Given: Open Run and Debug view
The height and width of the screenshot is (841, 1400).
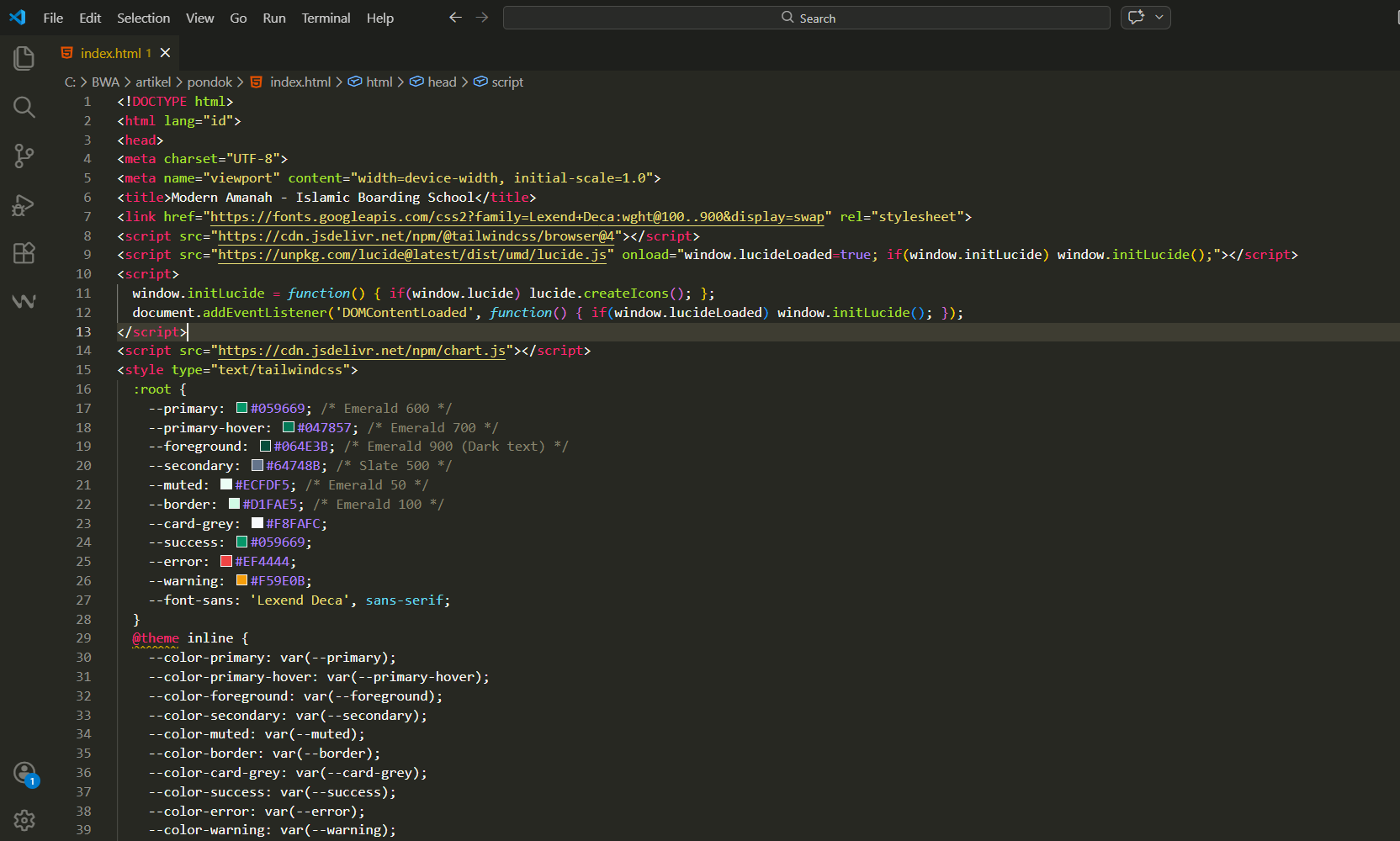Looking at the screenshot, I should tap(24, 204).
